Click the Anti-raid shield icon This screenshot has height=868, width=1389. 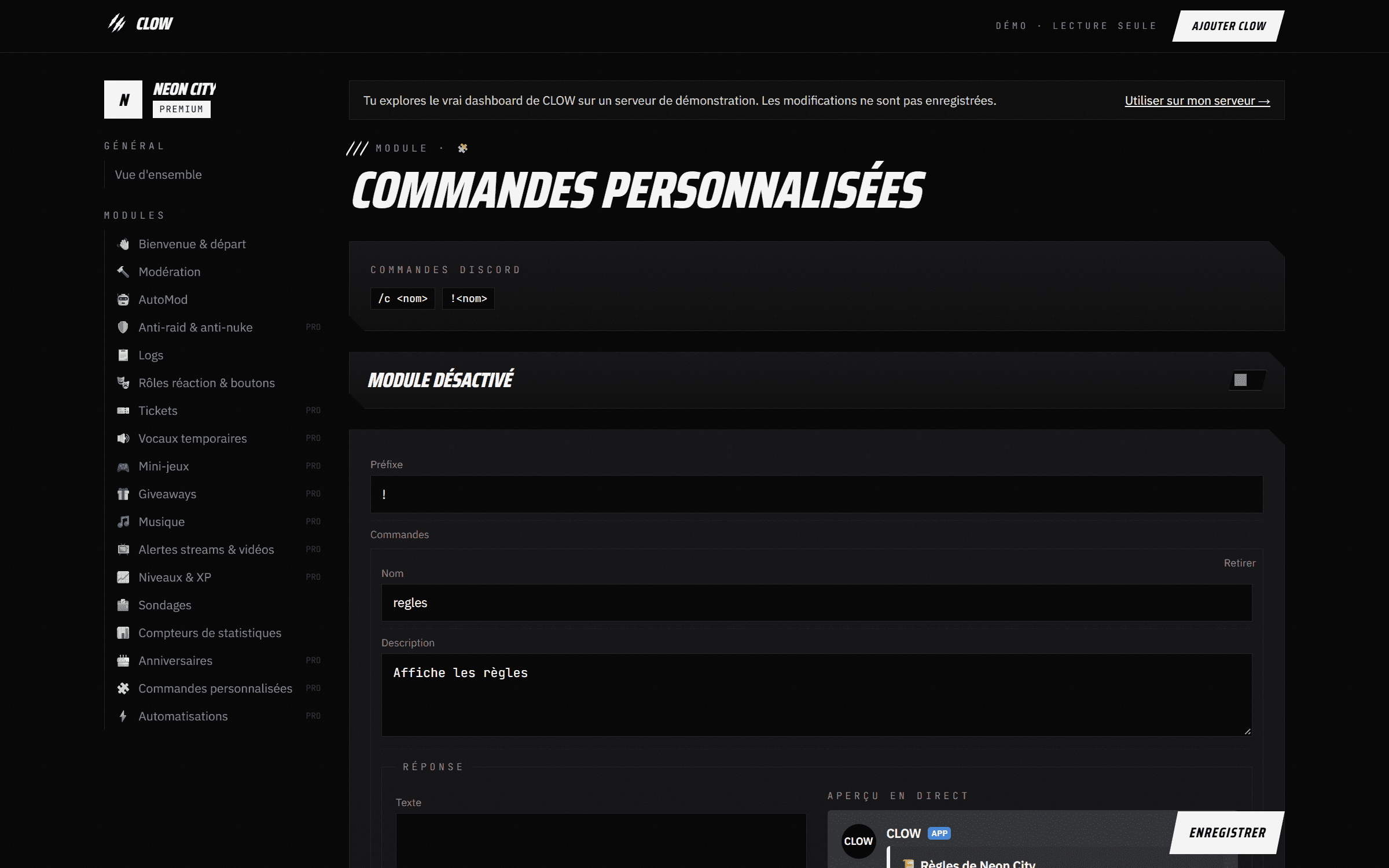tap(123, 328)
